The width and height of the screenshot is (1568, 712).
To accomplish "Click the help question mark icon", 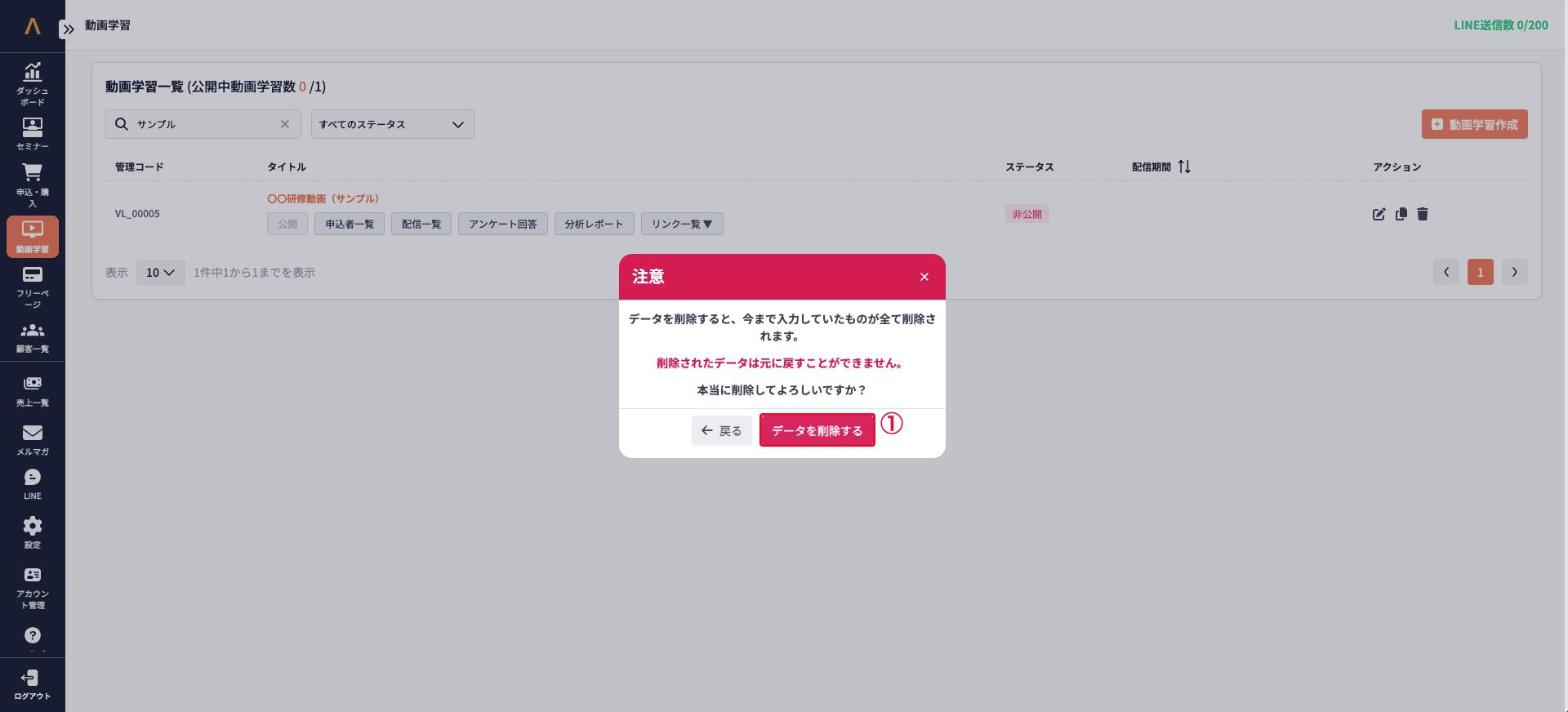I will 32,635.
